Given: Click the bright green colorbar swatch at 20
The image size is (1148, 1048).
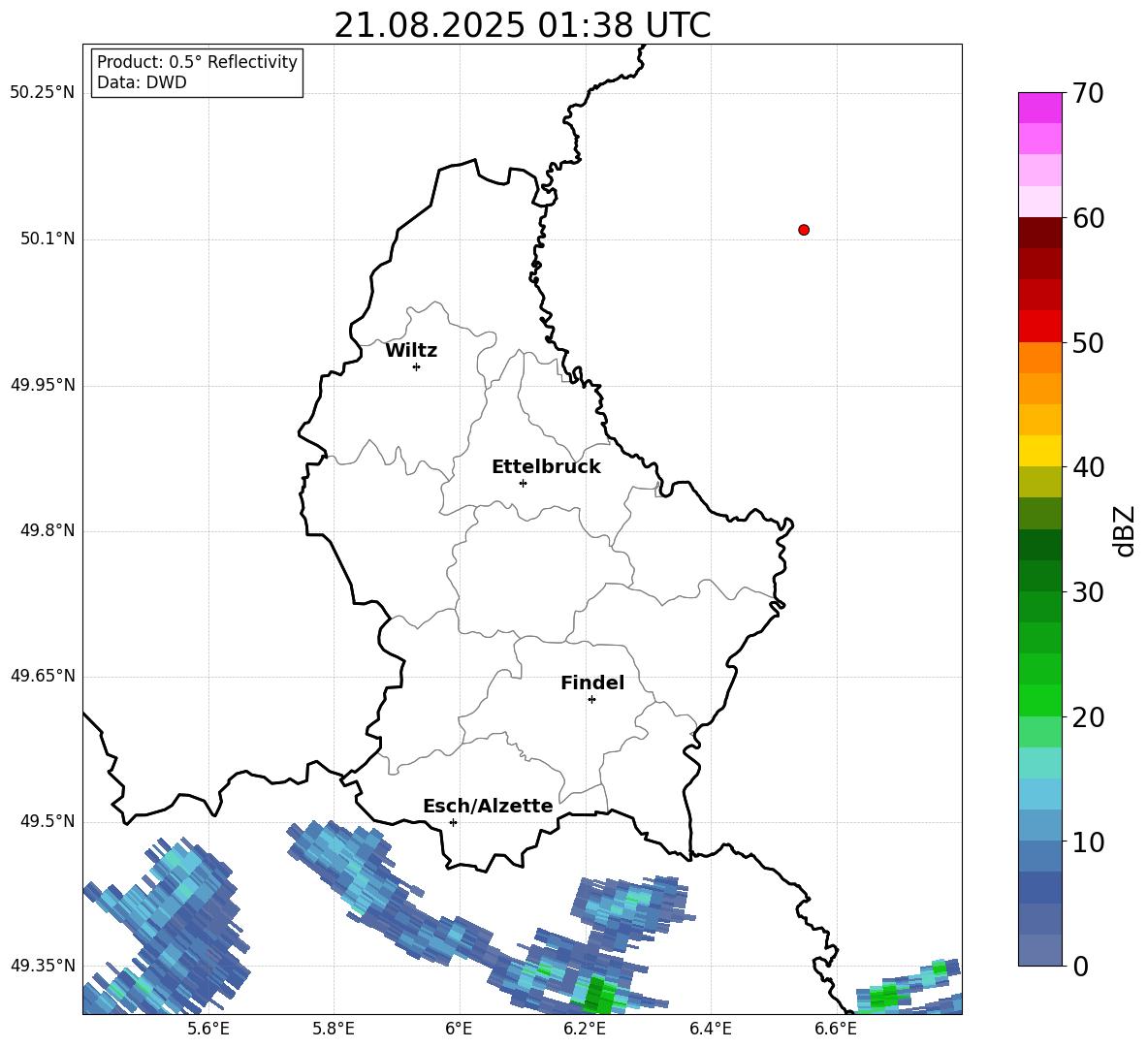Looking at the screenshot, I should coord(1039,700).
